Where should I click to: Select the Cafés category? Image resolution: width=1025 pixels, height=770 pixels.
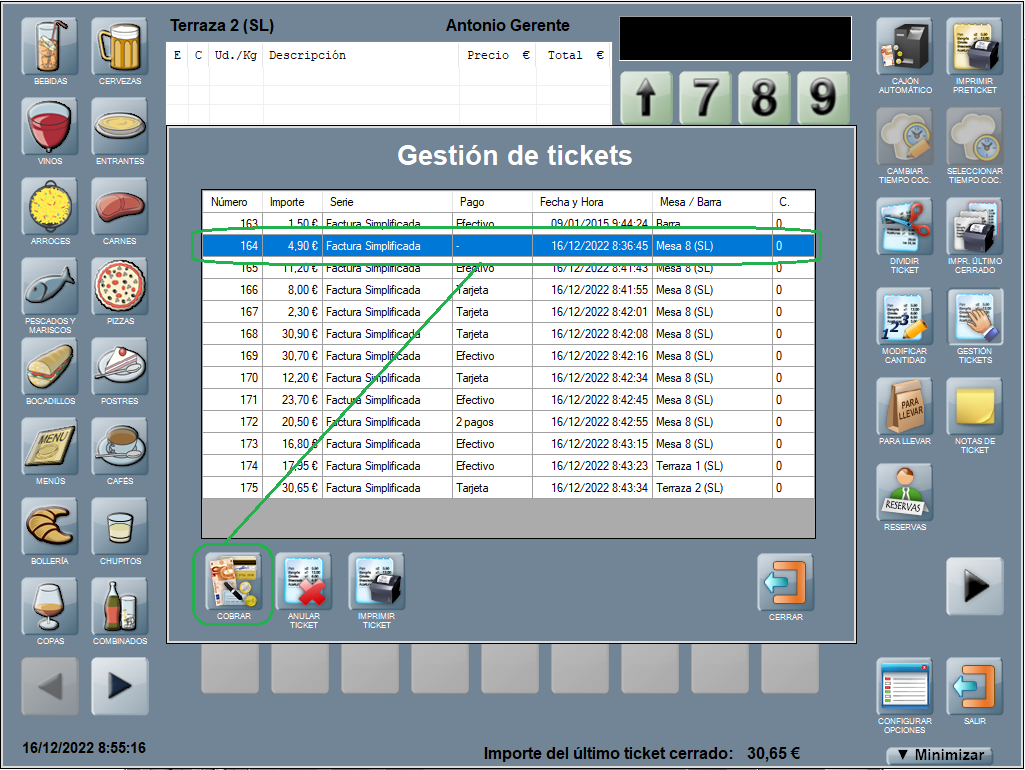[120, 446]
